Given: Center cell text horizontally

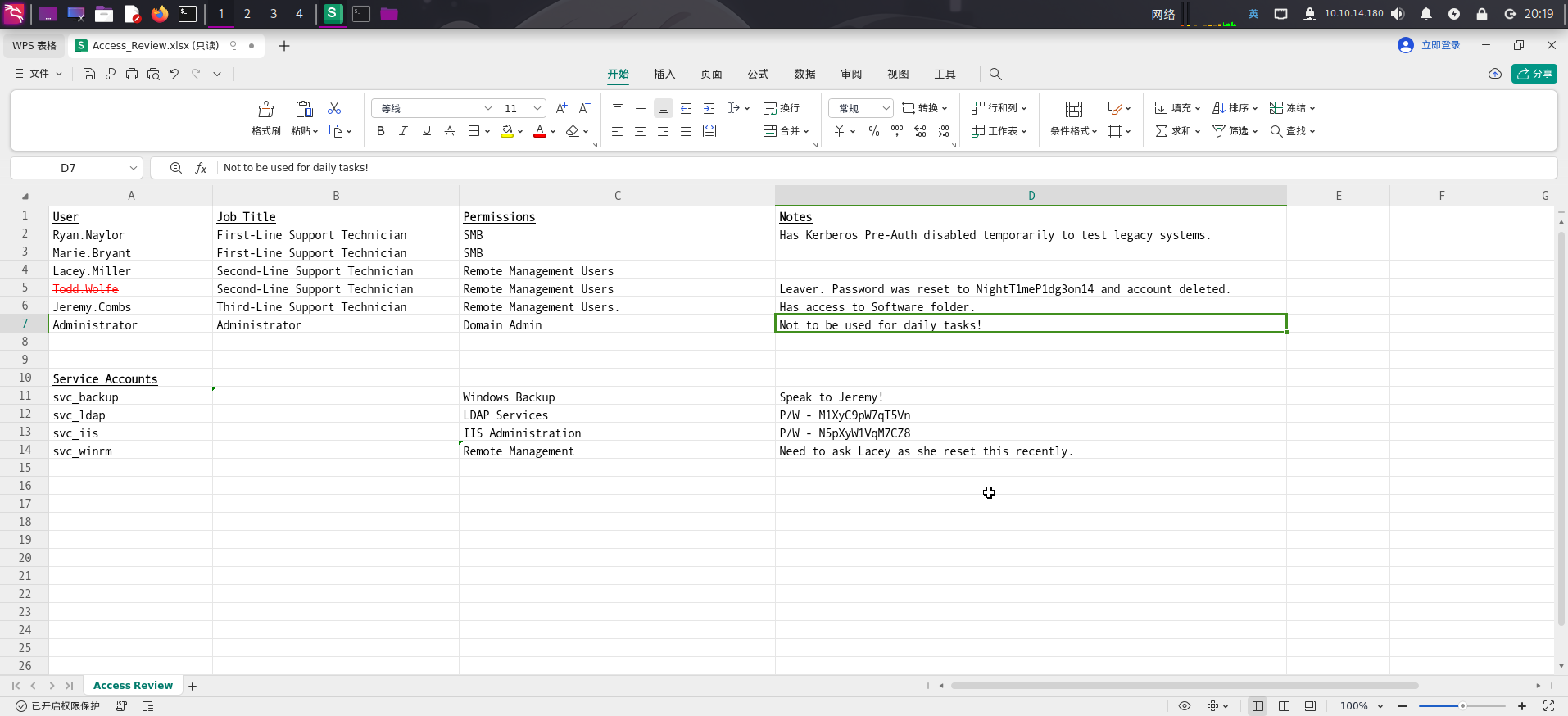Looking at the screenshot, I should 641,131.
